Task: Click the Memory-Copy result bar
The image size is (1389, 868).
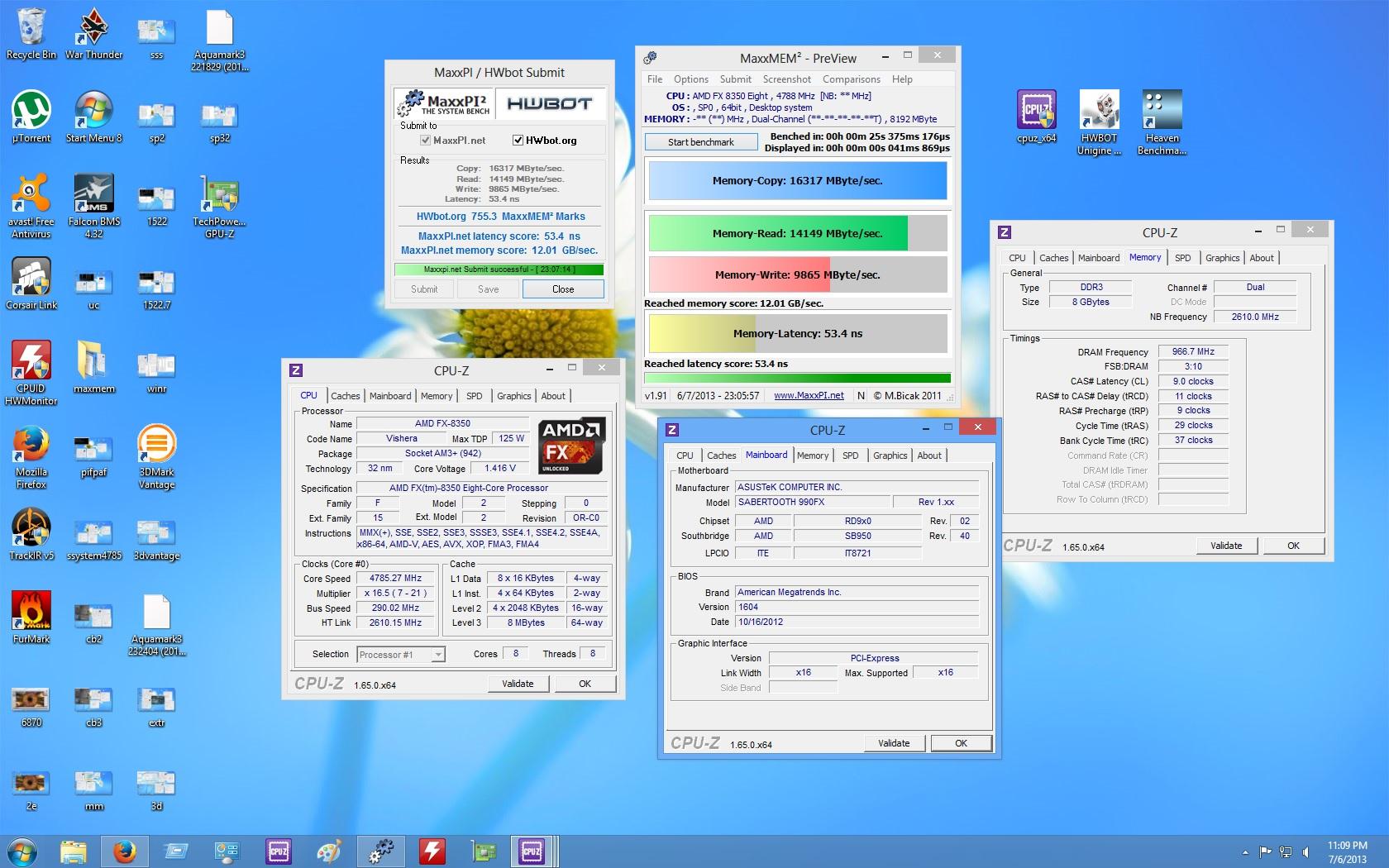Action: coord(798,181)
